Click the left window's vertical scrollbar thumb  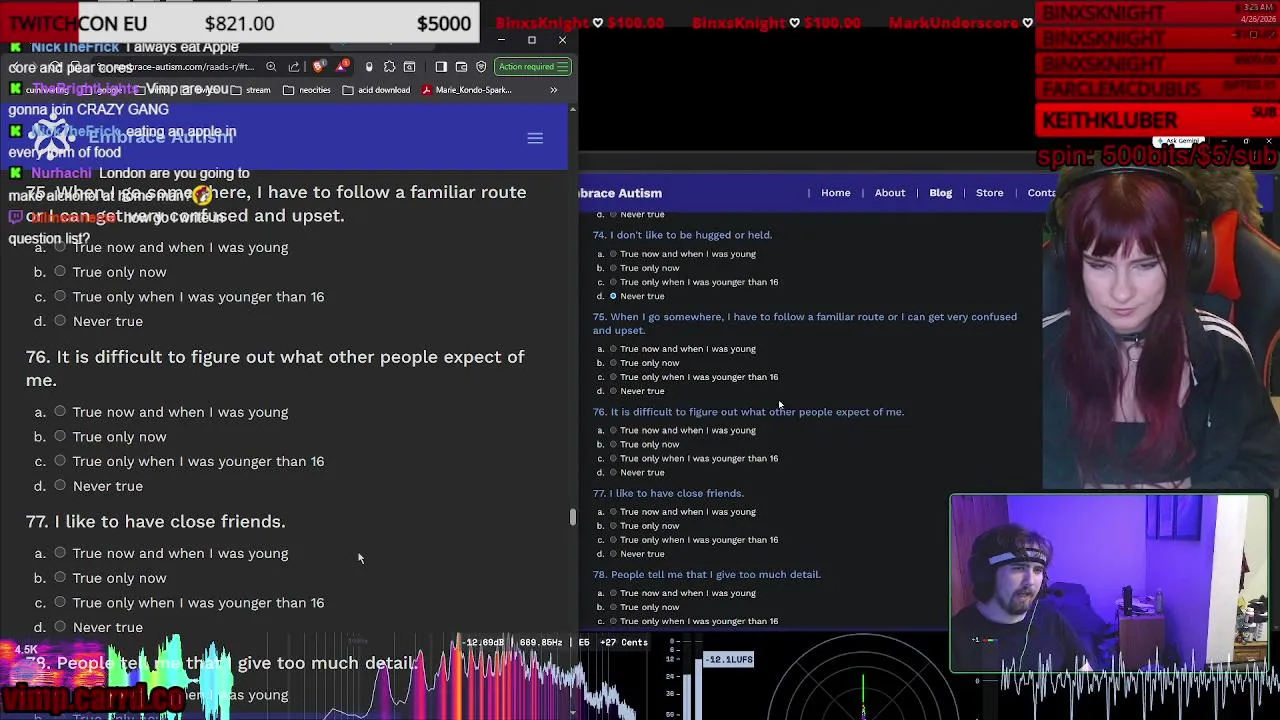click(x=573, y=516)
